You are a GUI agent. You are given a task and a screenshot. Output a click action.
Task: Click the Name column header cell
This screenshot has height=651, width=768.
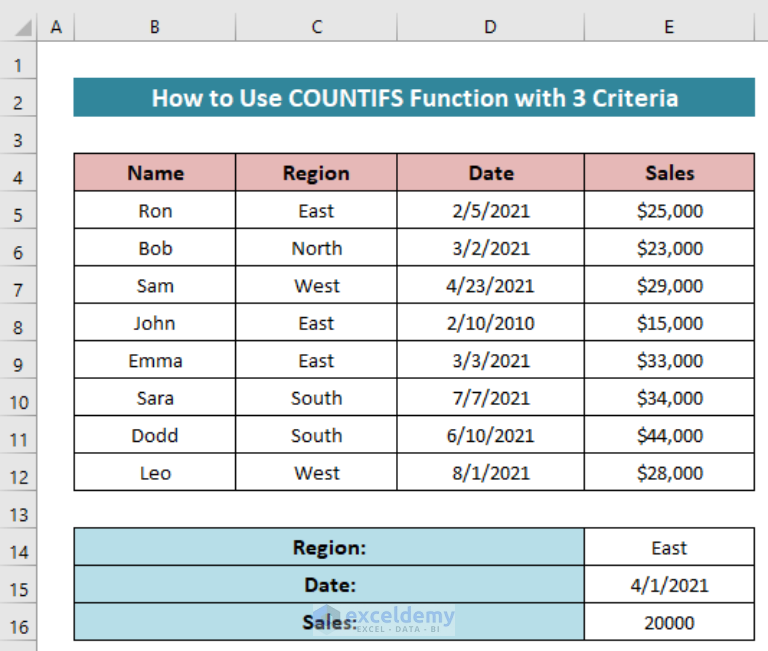155,173
